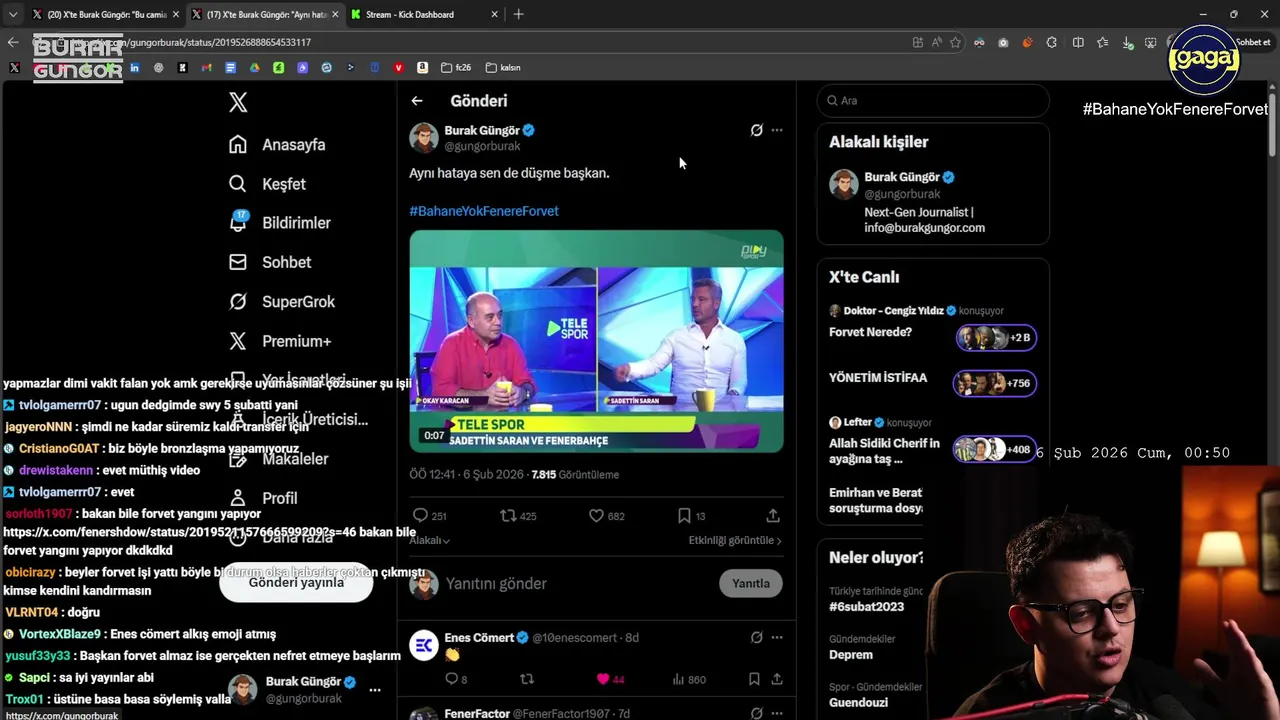This screenshot has width=1280, height=720.
Task: Open the kalsın bookmarks folder
Action: click(503, 68)
